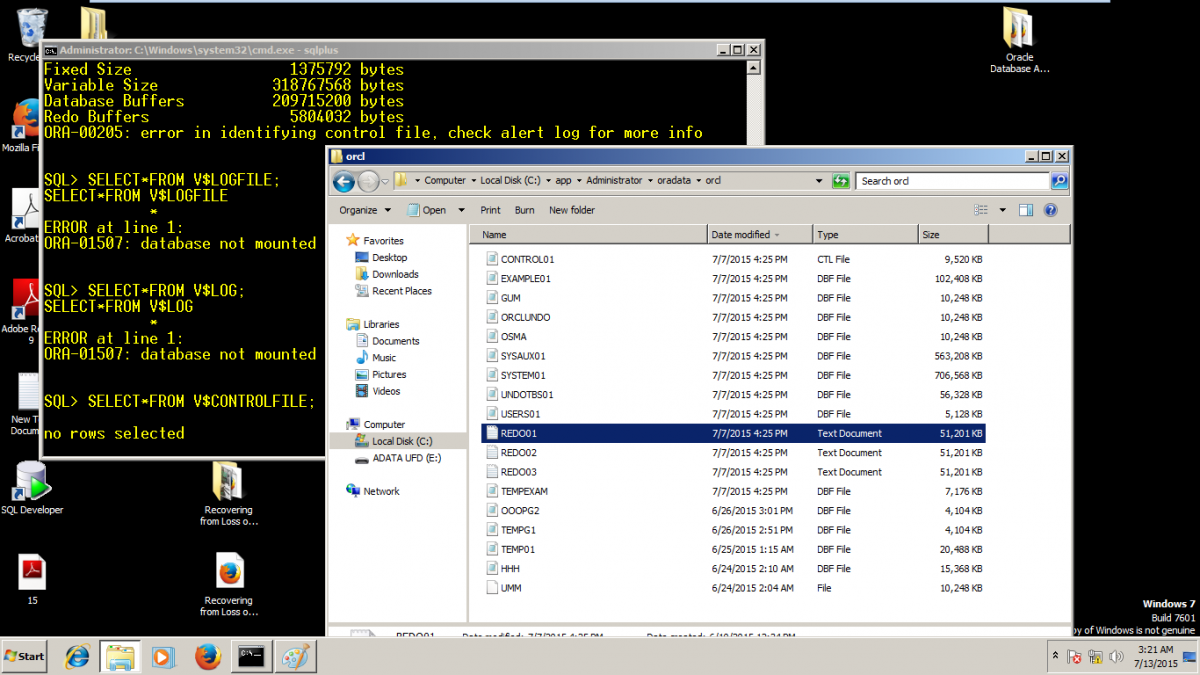
Task: Open the Windows Media Player taskbar icon
Action: [x=163, y=657]
